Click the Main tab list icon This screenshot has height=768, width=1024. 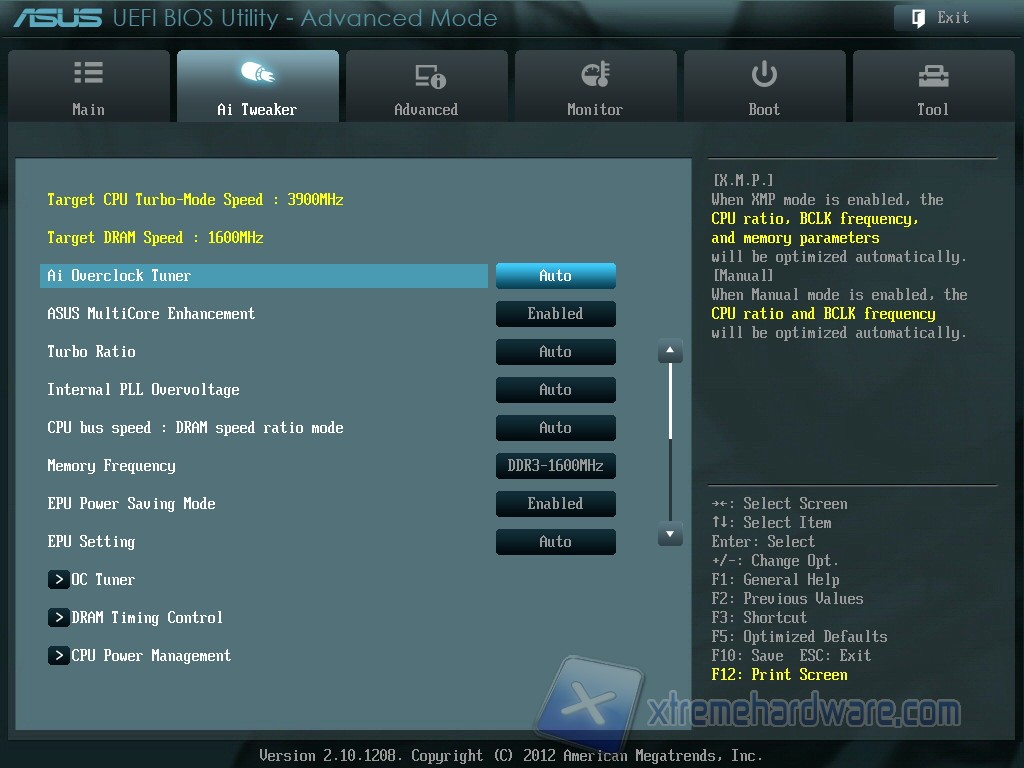tap(88, 74)
